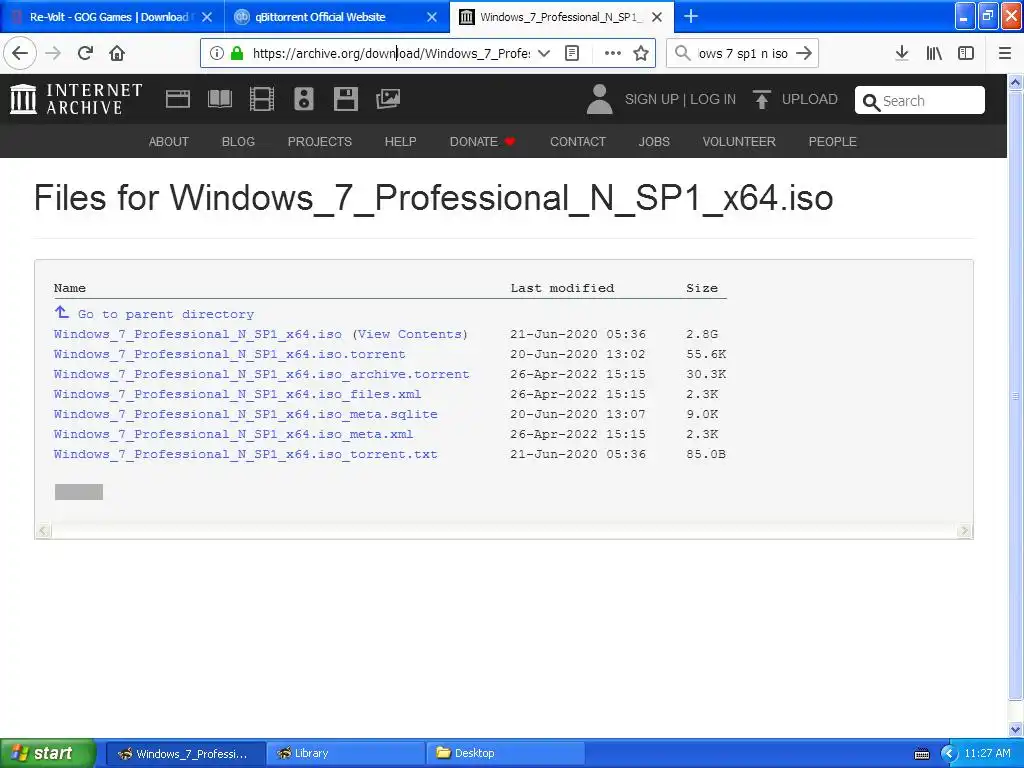Open the iso_meta.xml link

pyautogui.click(x=234, y=434)
